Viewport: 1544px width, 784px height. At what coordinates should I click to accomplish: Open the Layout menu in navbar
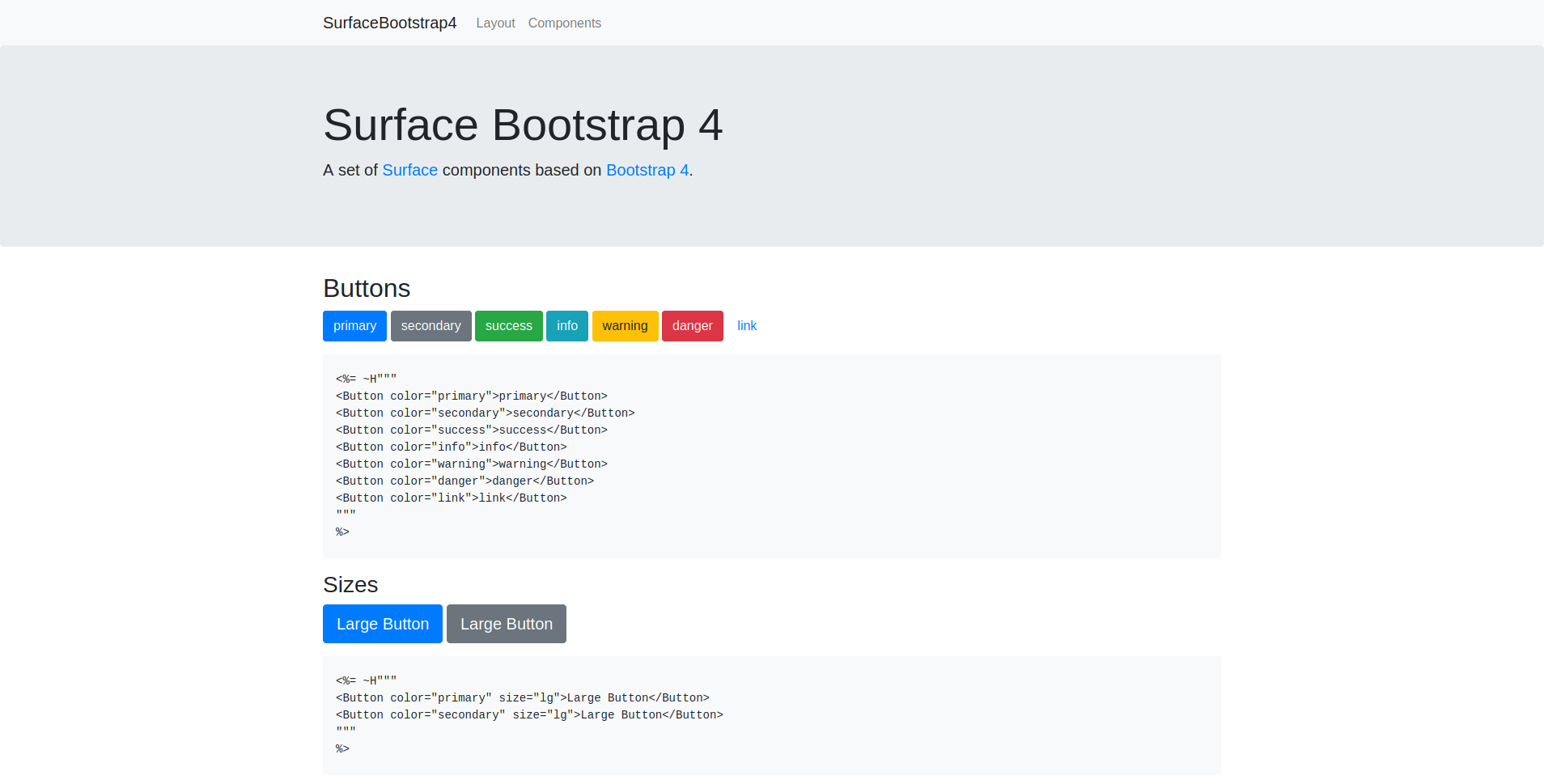coord(495,23)
